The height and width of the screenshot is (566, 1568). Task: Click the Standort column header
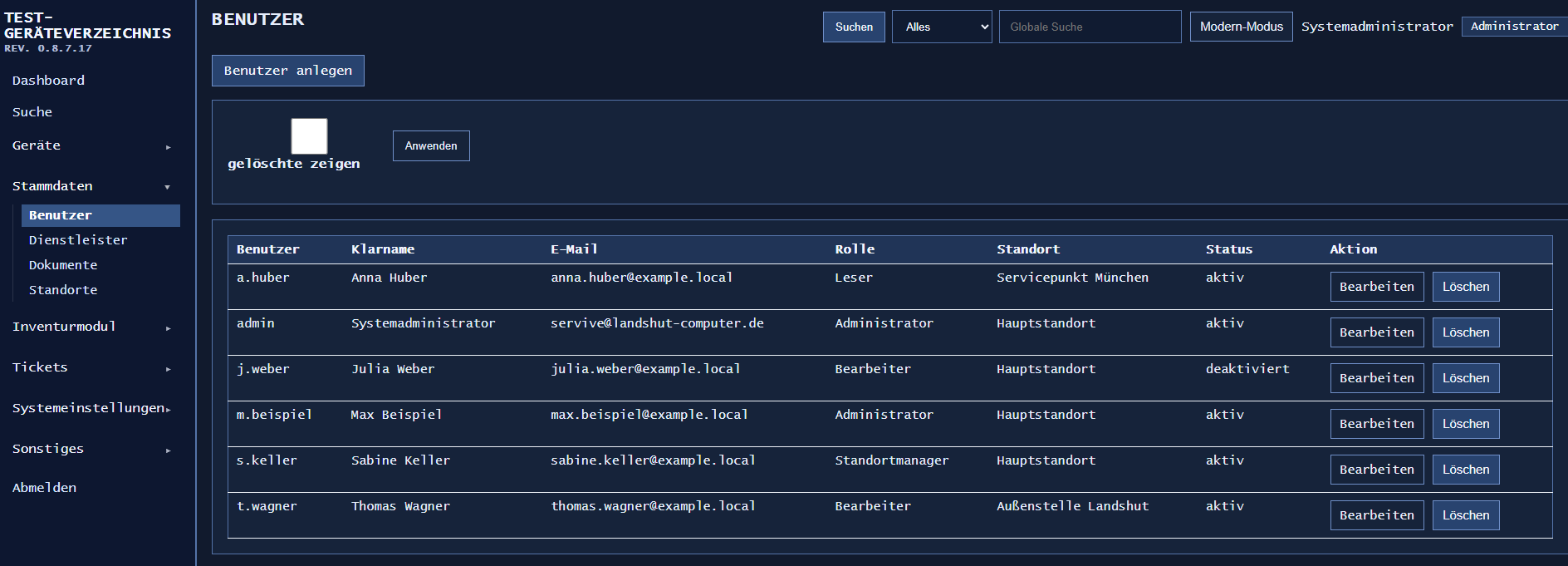1028,249
